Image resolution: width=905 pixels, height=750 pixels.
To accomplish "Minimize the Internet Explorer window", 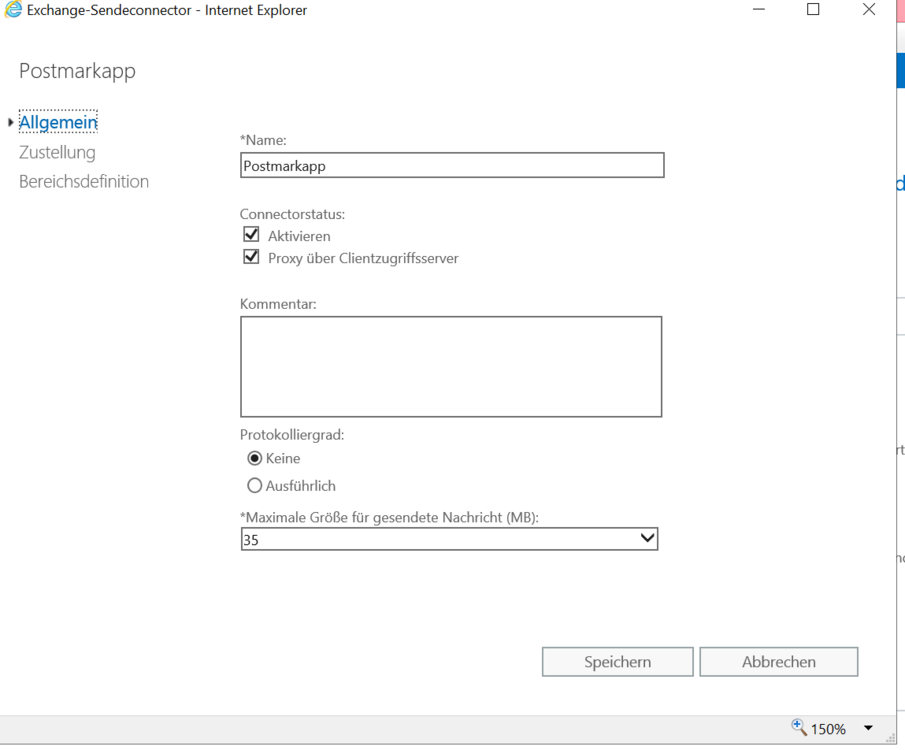I will click(x=759, y=10).
